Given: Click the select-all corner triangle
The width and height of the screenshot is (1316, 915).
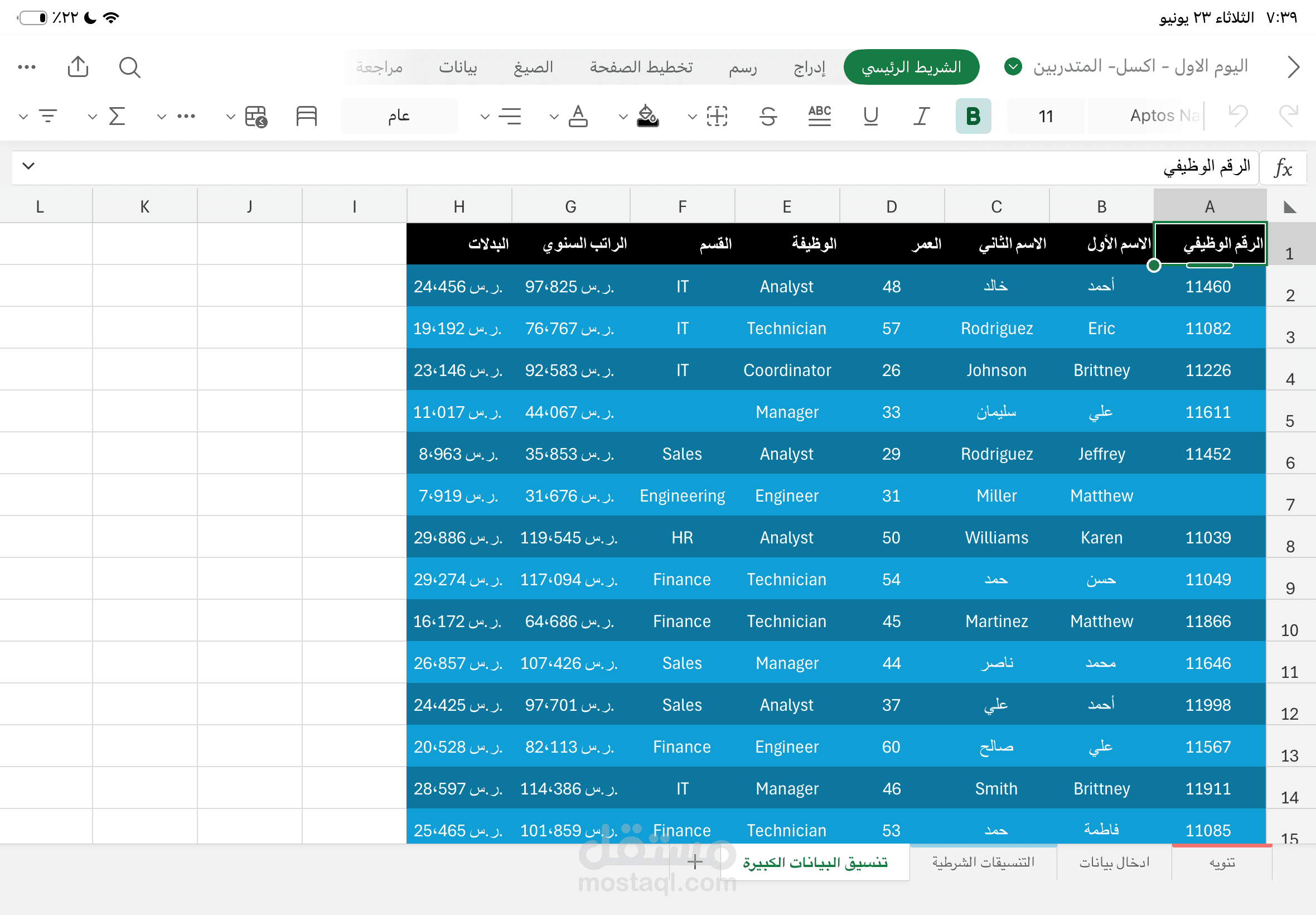Looking at the screenshot, I should tap(1290, 206).
